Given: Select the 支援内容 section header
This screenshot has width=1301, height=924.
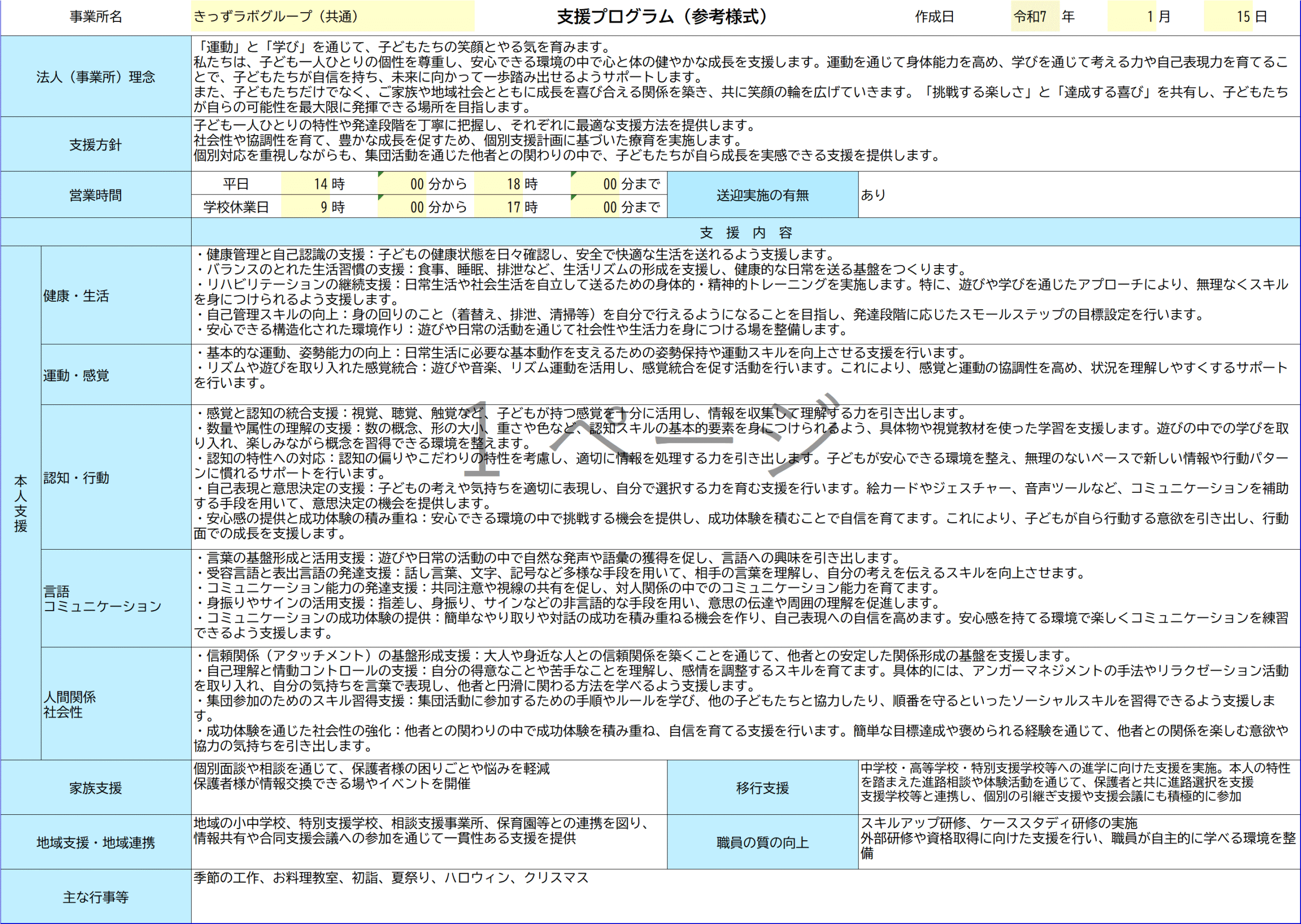Looking at the screenshot, I should 746,232.
